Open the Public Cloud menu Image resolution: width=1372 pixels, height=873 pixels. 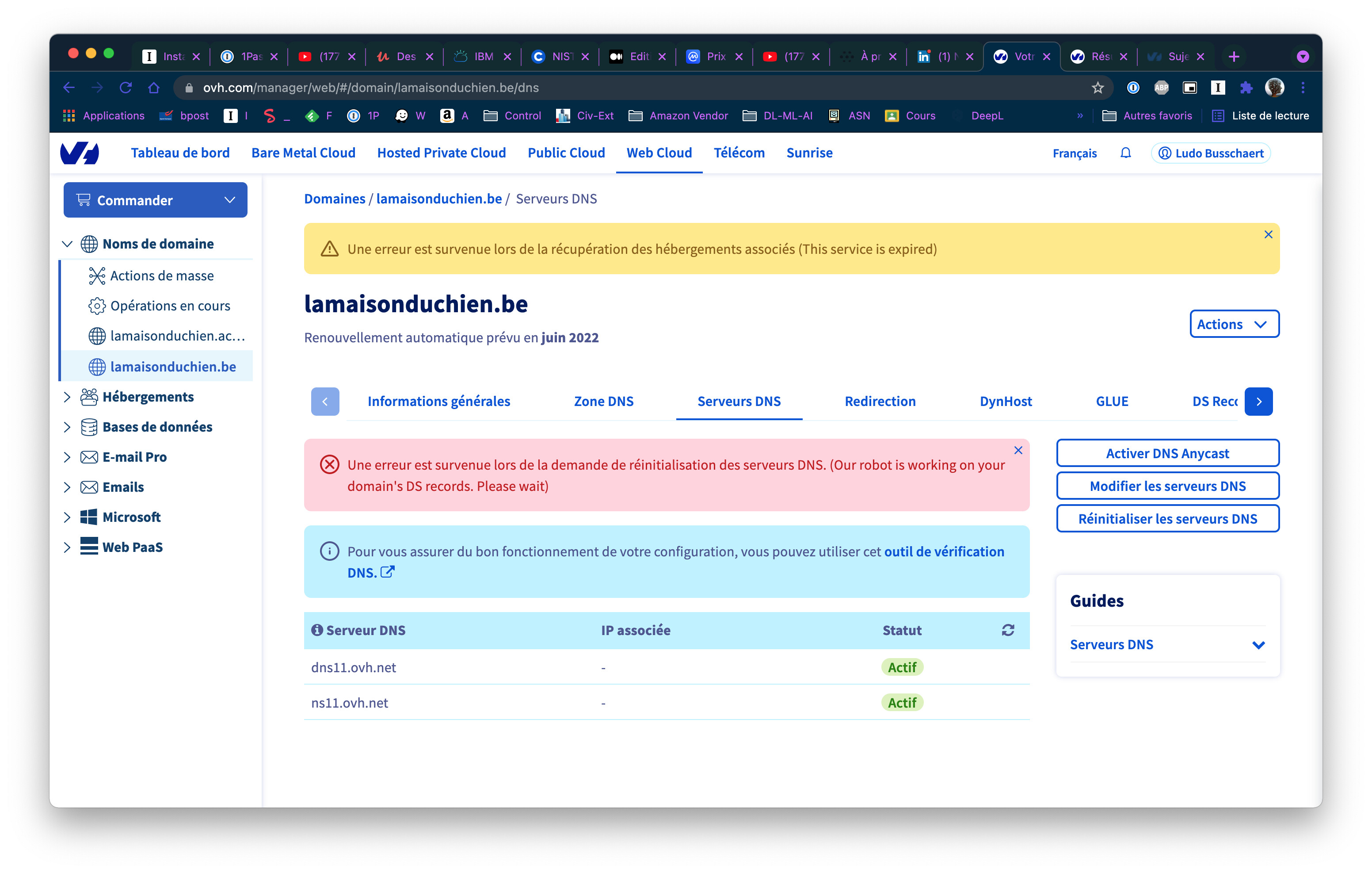pos(566,153)
